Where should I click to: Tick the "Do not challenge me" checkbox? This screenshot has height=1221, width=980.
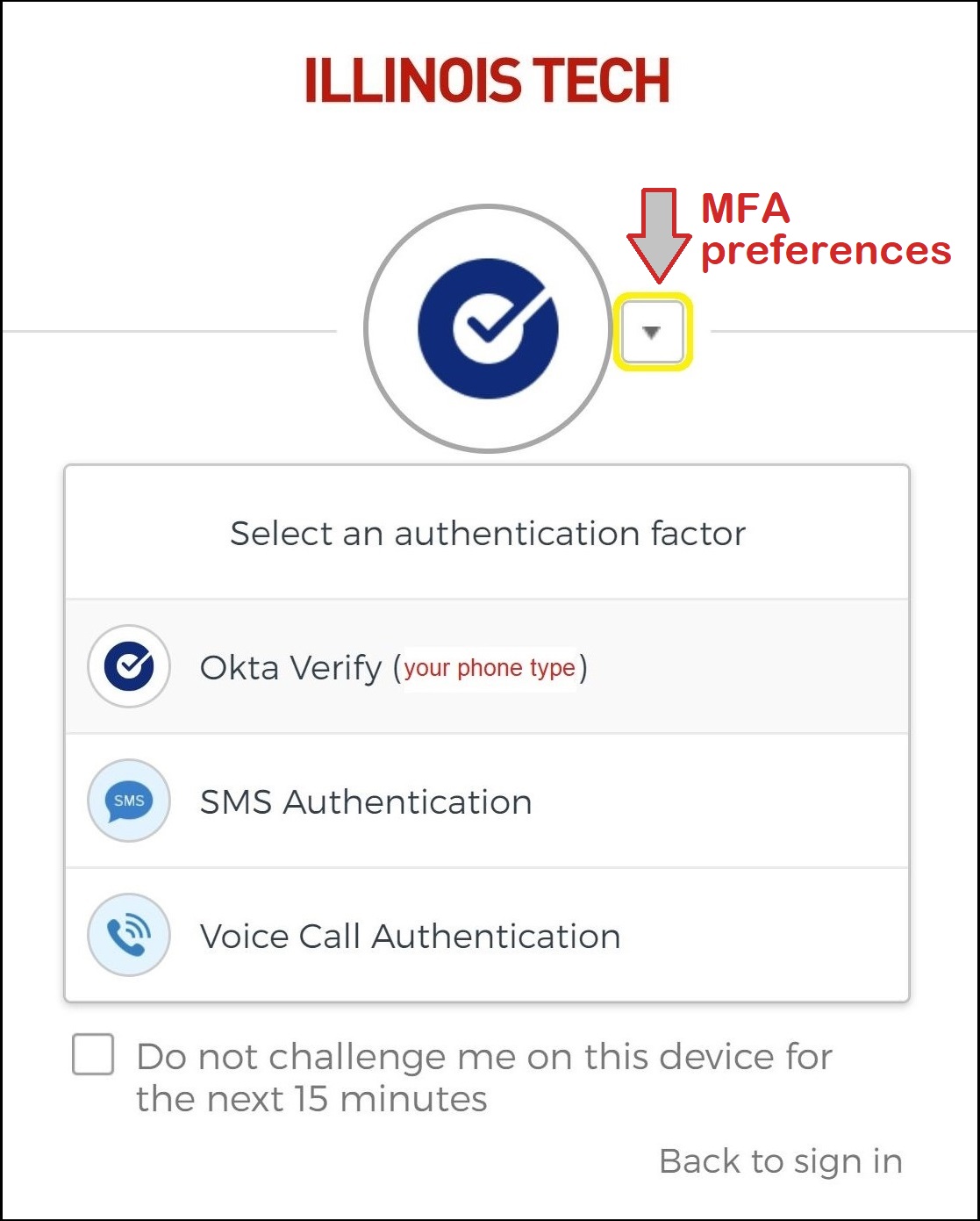tap(93, 1054)
